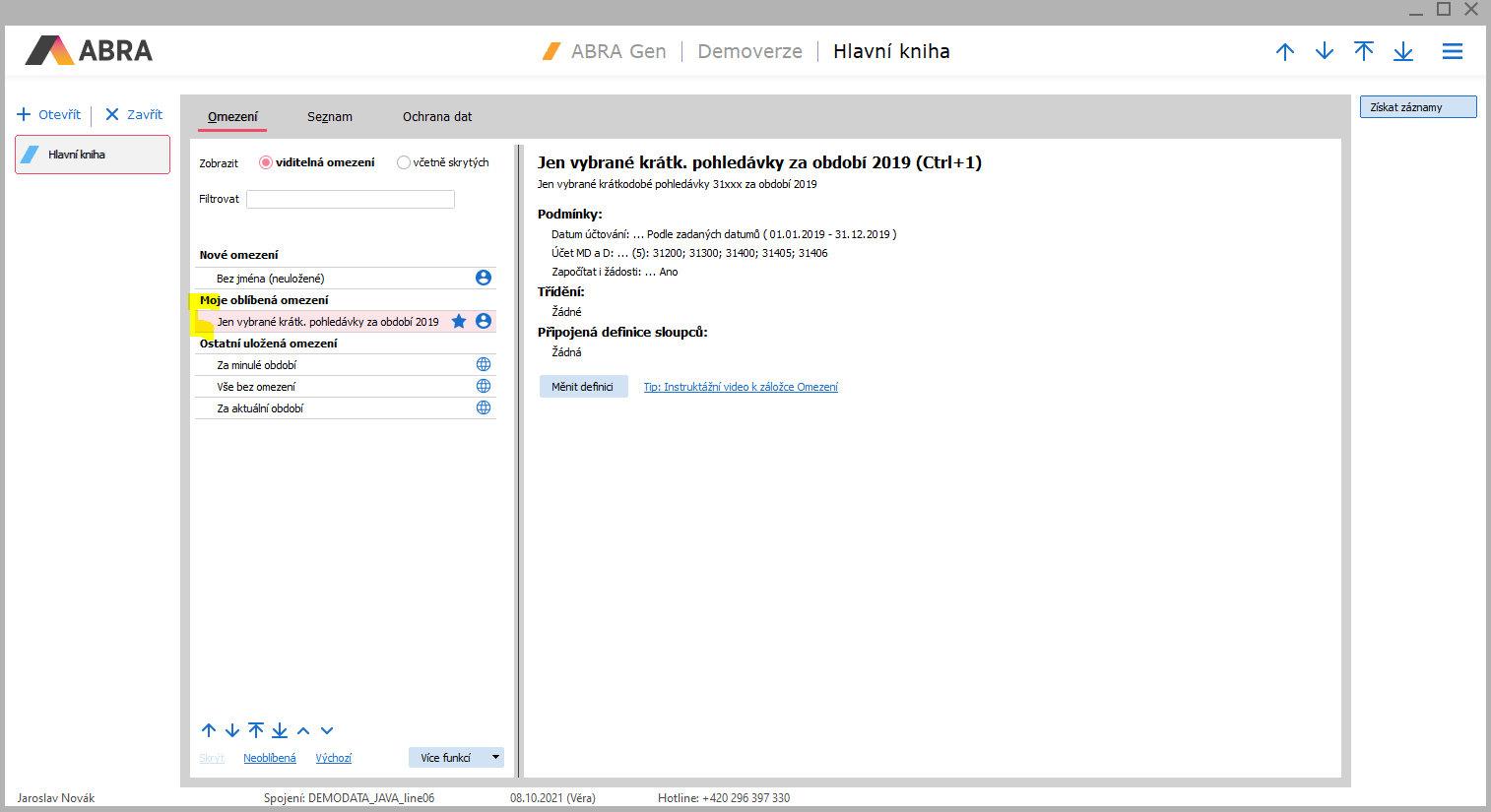Click the small chevron-up icon below the list
Image resolution: width=1491 pixels, height=812 pixels.
click(303, 730)
